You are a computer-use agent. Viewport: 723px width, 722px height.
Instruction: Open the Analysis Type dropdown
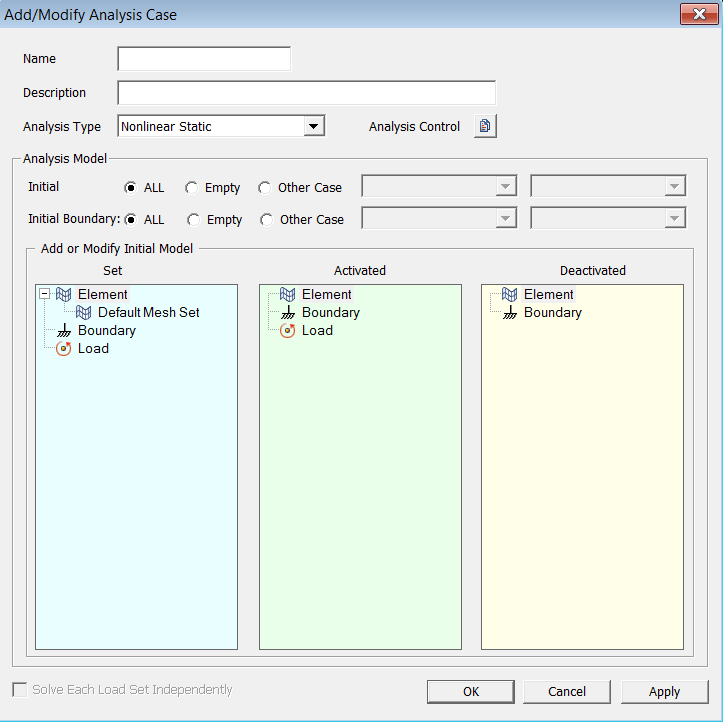tap(314, 127)
